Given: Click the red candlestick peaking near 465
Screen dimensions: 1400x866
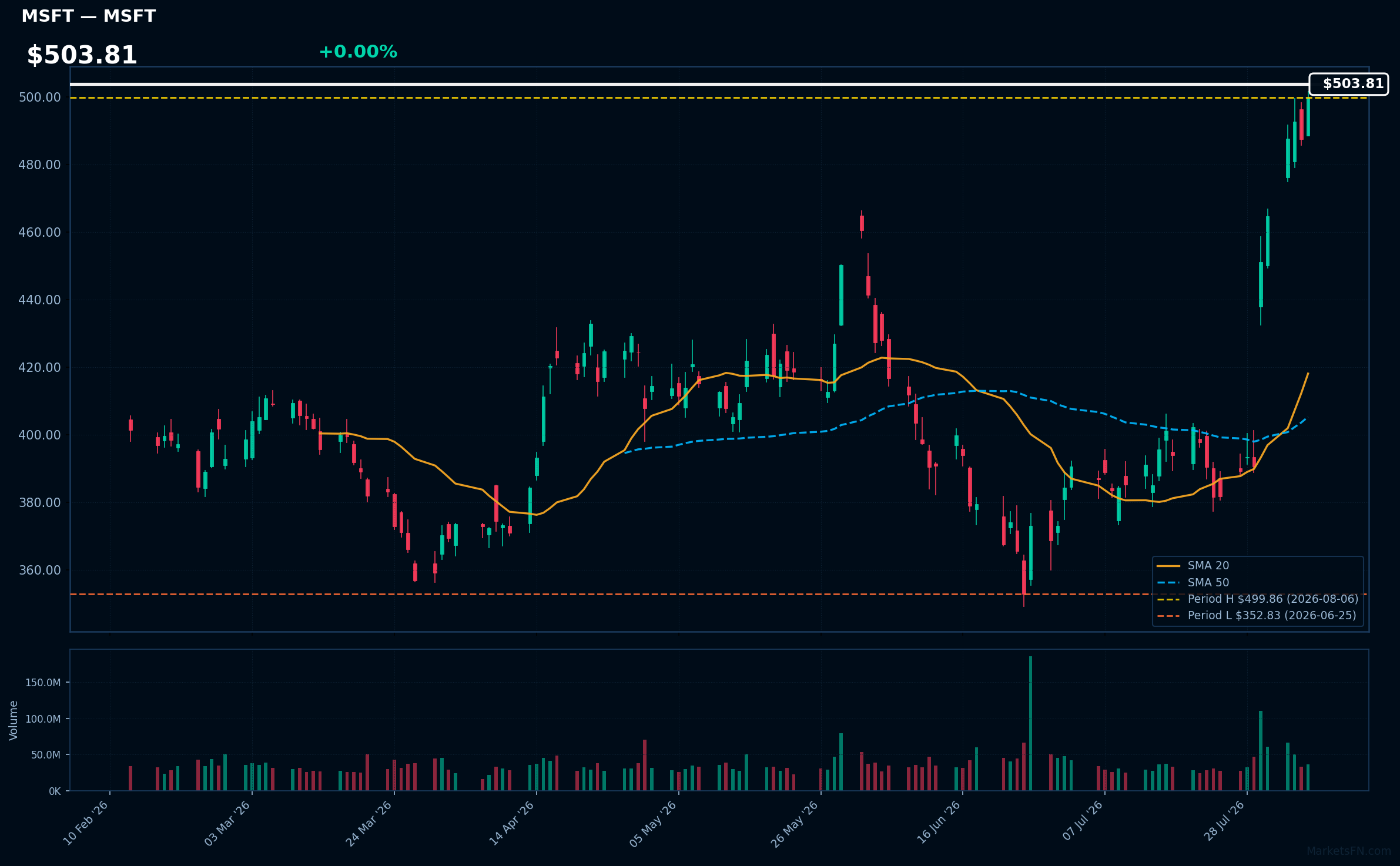Looking at the screenshot, I should 862,224.
